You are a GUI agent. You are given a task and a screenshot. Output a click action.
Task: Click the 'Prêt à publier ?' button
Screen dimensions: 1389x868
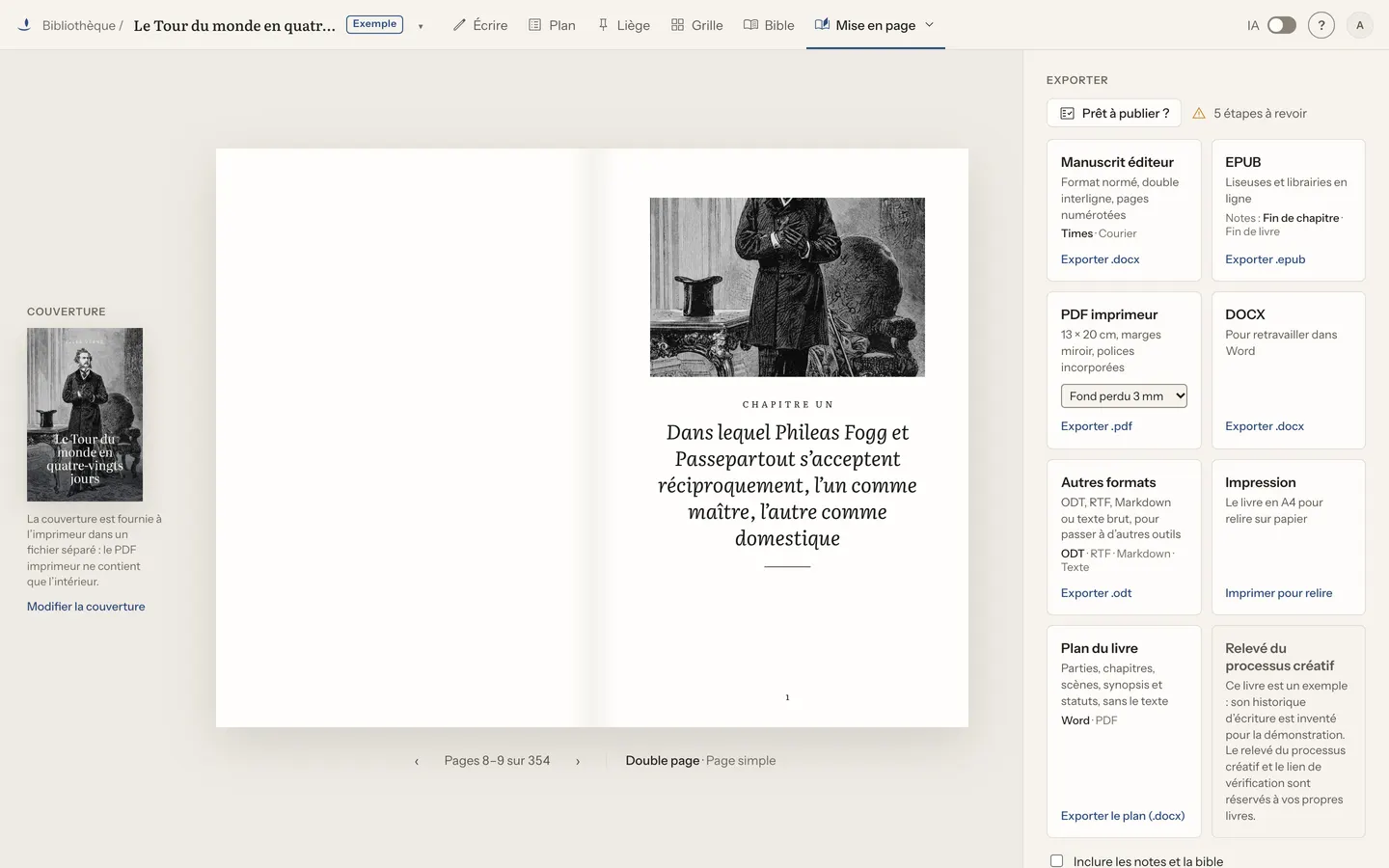1114,113
